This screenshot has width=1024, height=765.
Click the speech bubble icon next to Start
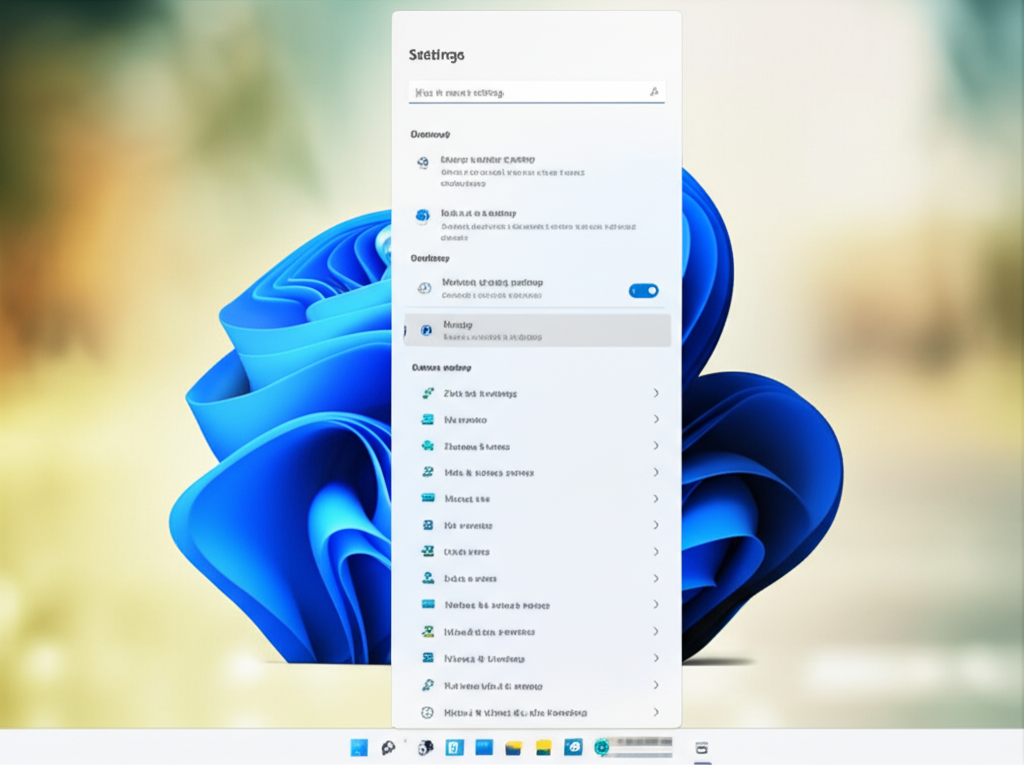click(x=389, y=747)
